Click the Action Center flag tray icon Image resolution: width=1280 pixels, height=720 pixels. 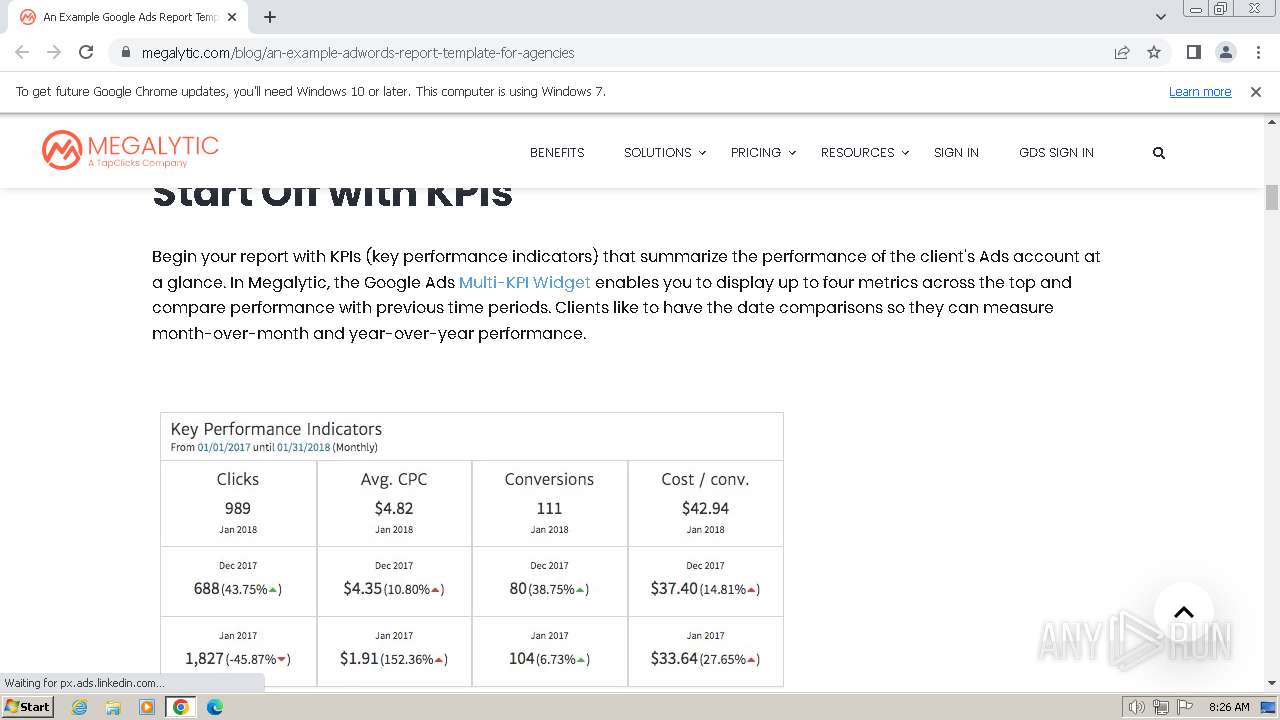(x=1183, y=707)
